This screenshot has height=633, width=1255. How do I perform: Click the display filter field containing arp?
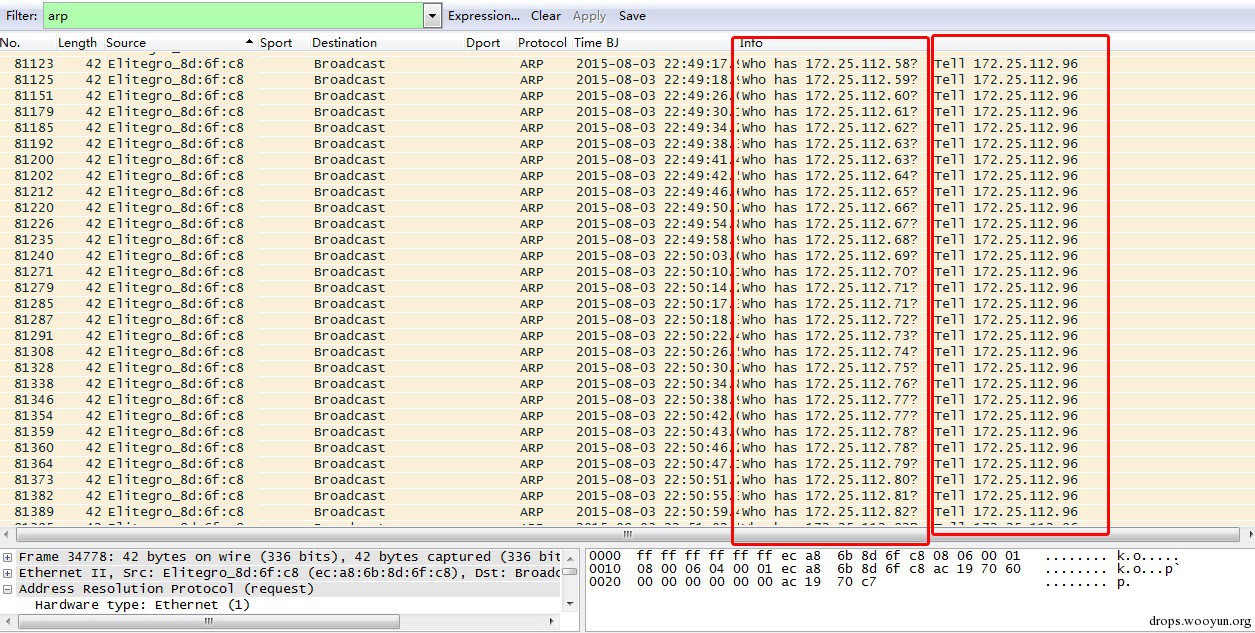tap(233, 16)
